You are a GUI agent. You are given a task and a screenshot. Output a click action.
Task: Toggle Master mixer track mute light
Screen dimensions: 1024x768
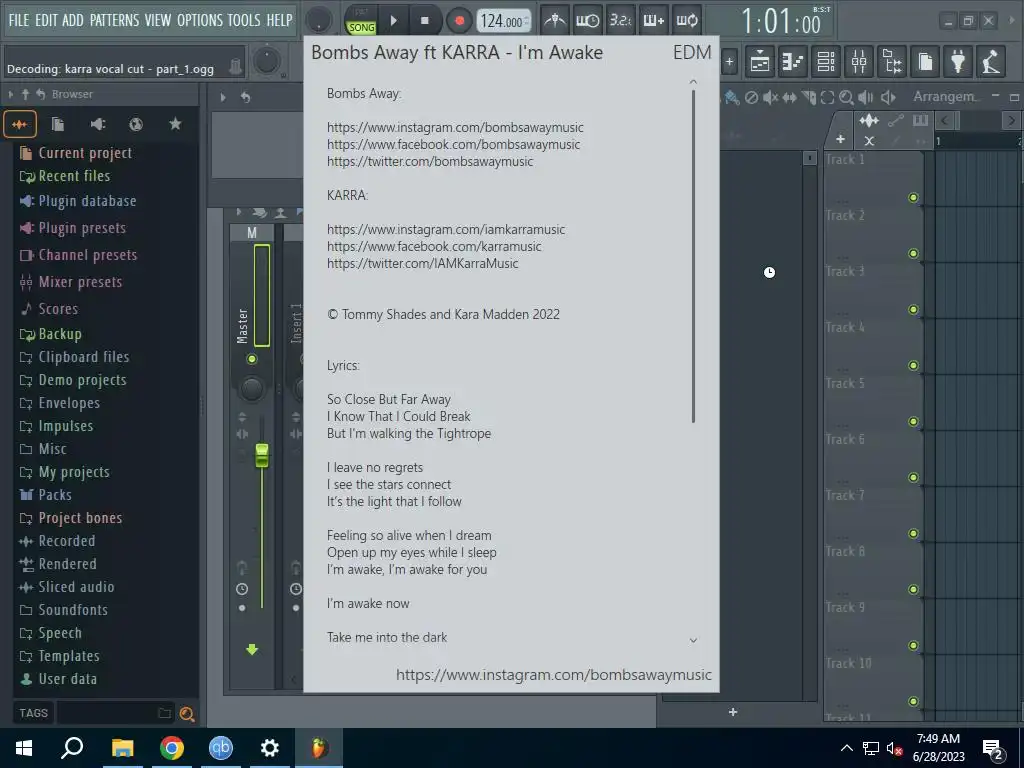pos(251,359)
